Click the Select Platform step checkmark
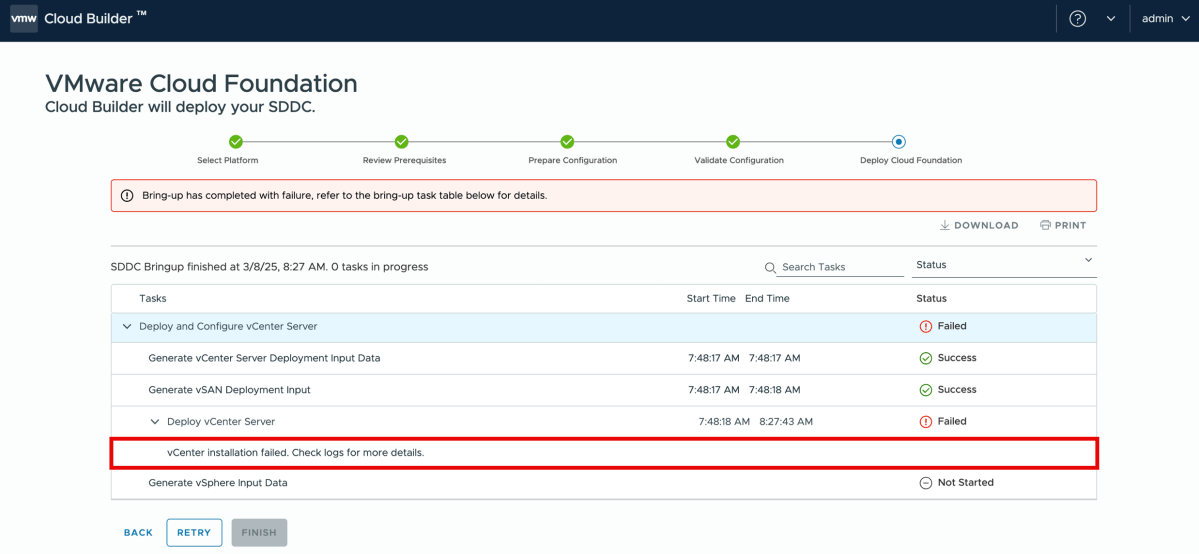 [236, 142]
